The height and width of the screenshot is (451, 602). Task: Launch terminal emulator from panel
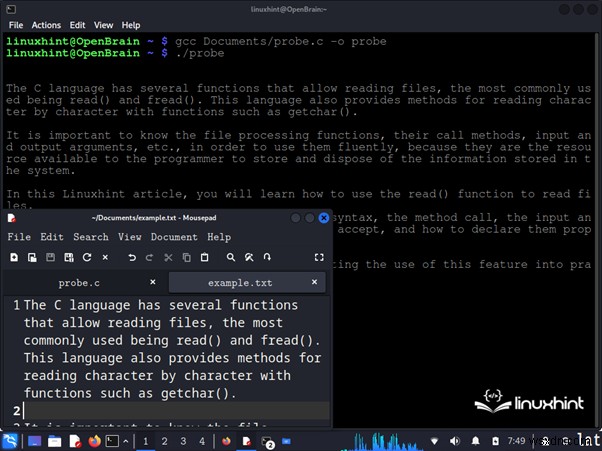point(112,441)
